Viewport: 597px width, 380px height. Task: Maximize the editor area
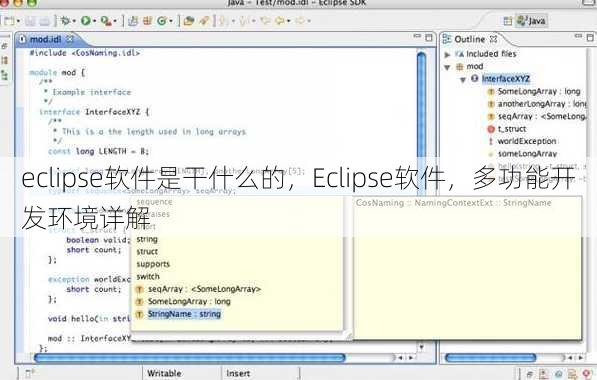coord(429,37)
